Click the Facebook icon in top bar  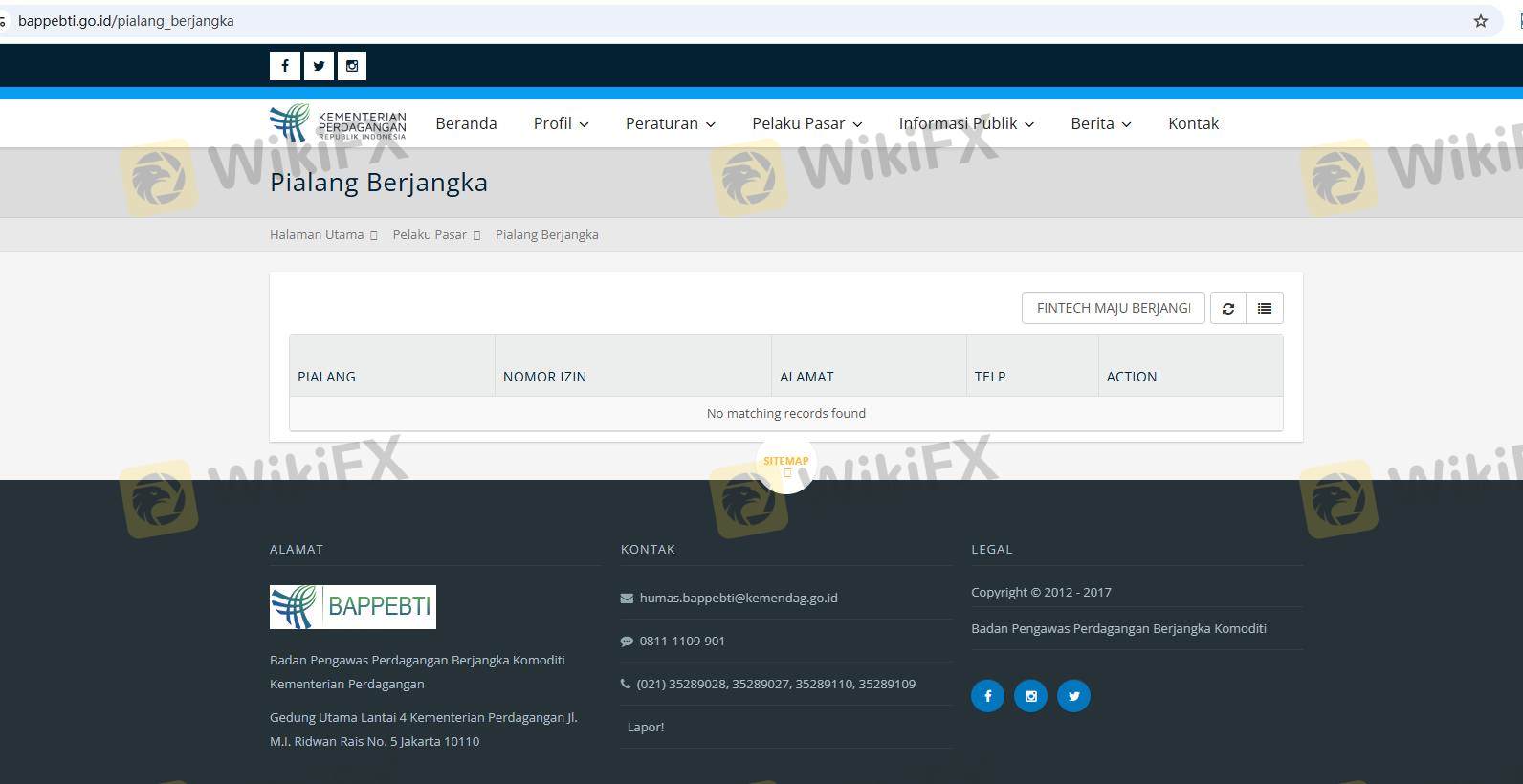[284, 66]
